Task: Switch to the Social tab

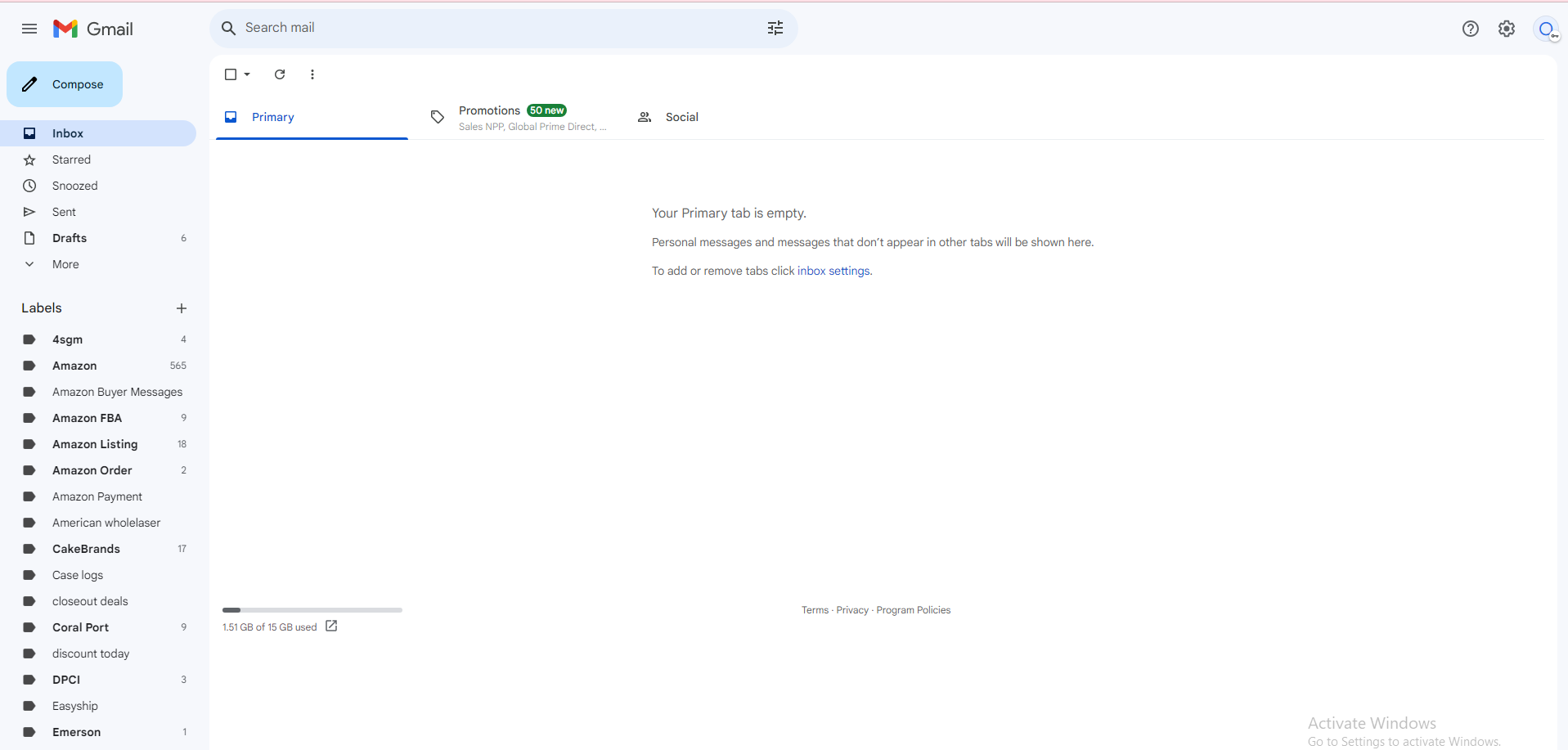Action: [725, 117]
